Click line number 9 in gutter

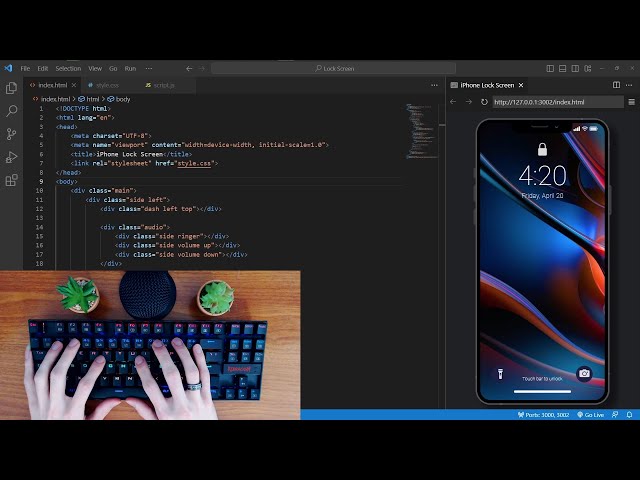click(41, 182)
